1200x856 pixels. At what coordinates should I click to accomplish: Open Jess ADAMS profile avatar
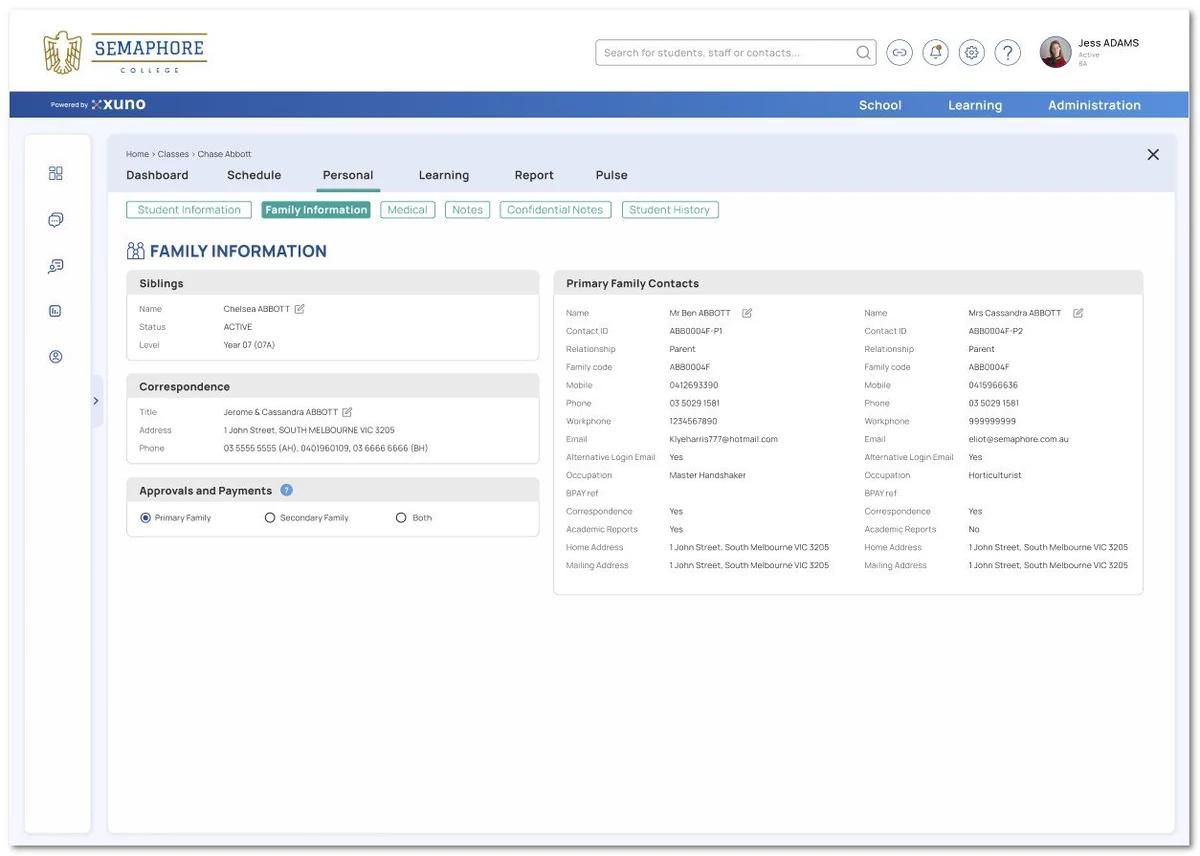tap(1055, 52)
